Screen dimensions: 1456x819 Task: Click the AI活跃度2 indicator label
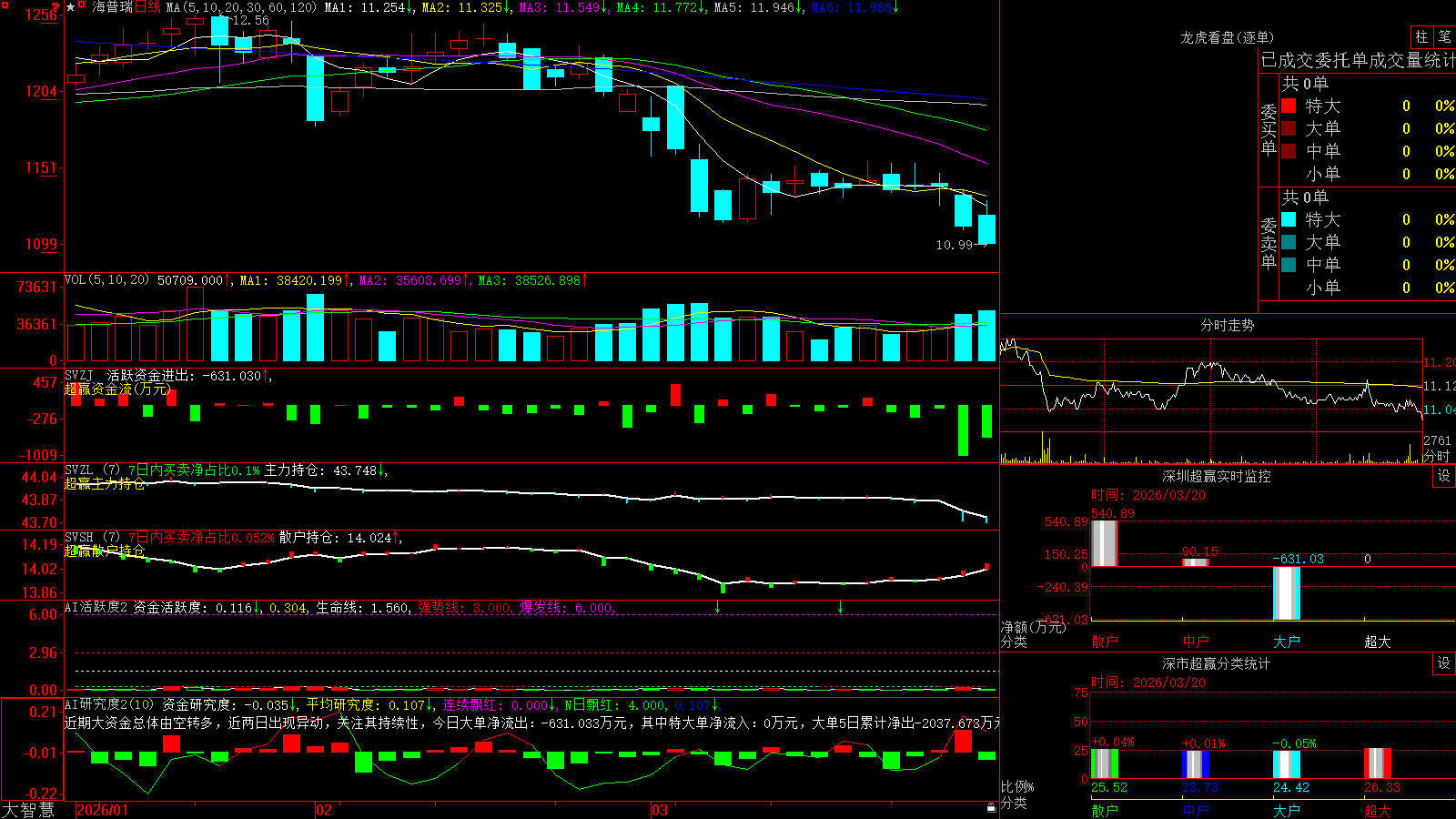click(96, 607)
